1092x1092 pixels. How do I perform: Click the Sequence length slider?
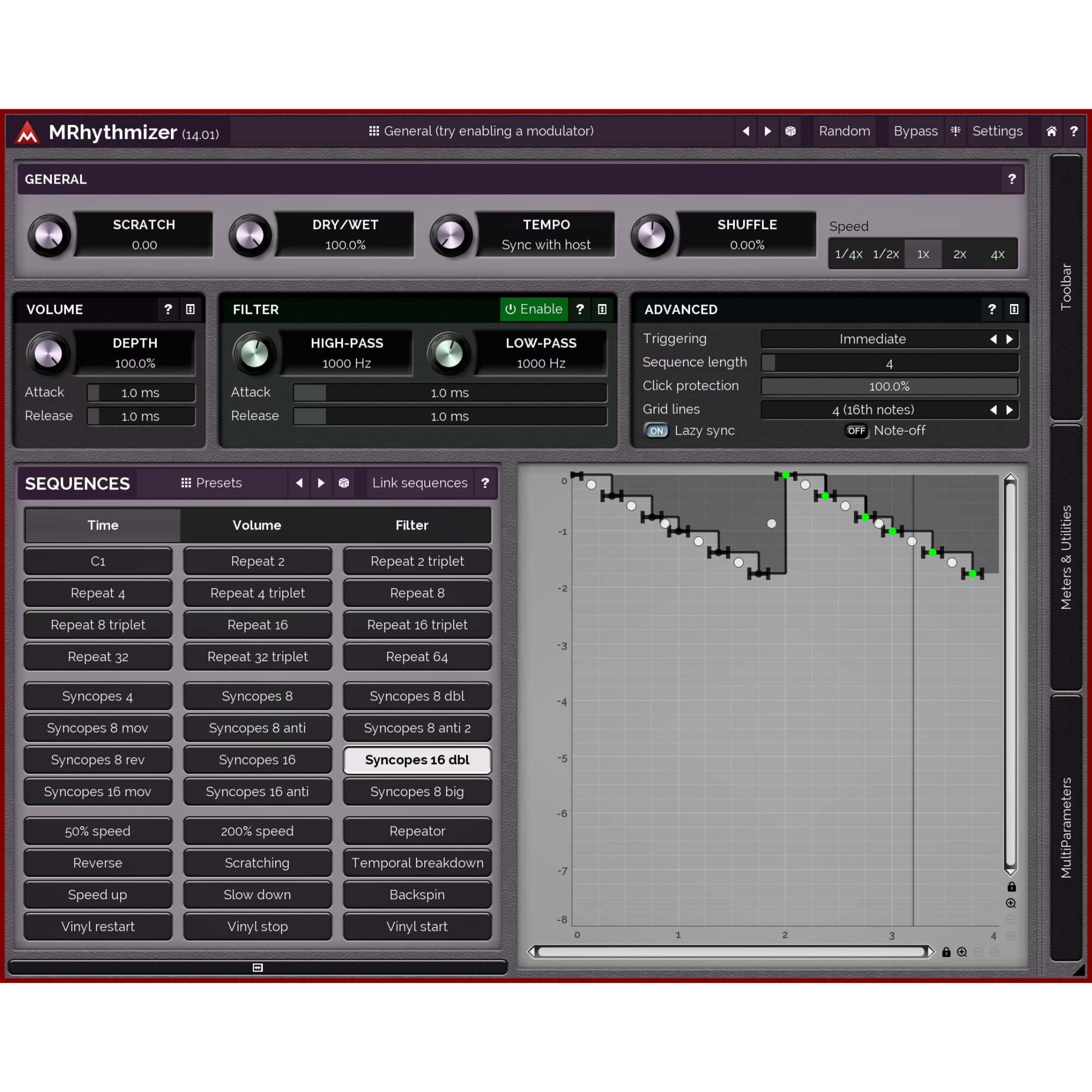(x=889, y=363)
